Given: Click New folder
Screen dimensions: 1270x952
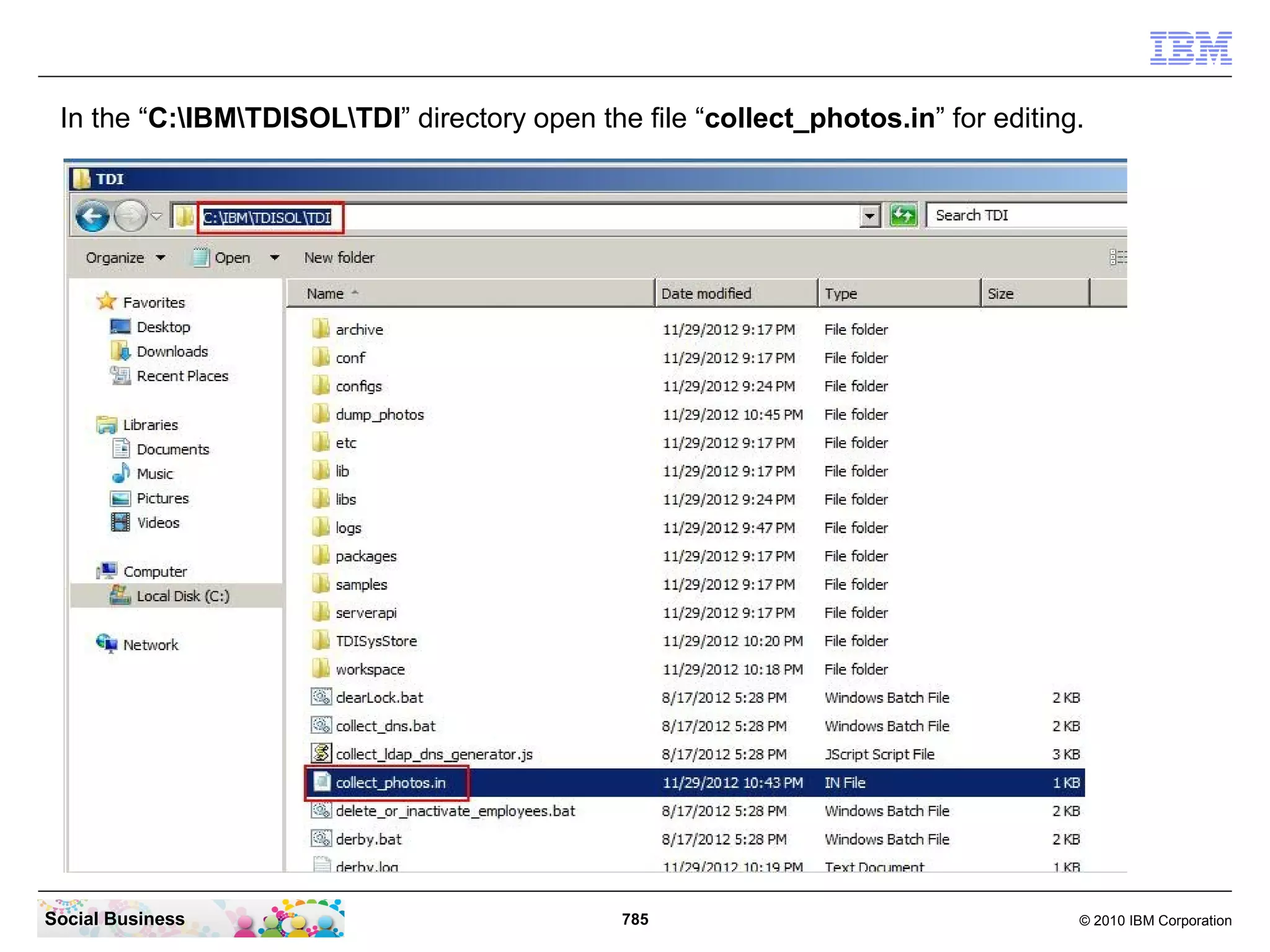Looking at the screenshot, I should (339, 258).
